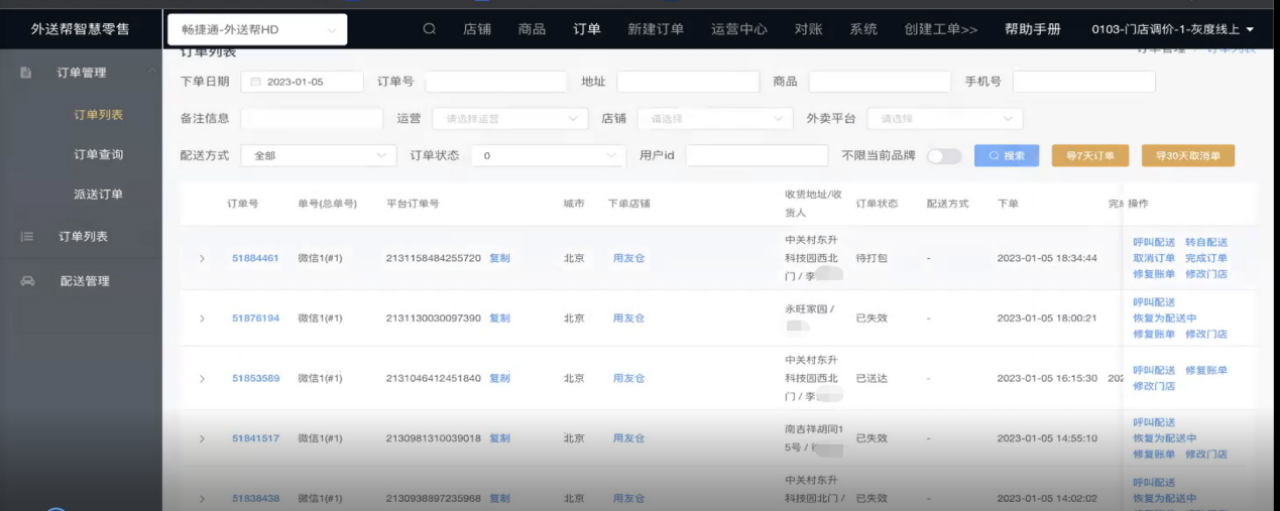Open the 新建订单 menu item
1280x511 pixels.
coord(655,29)
